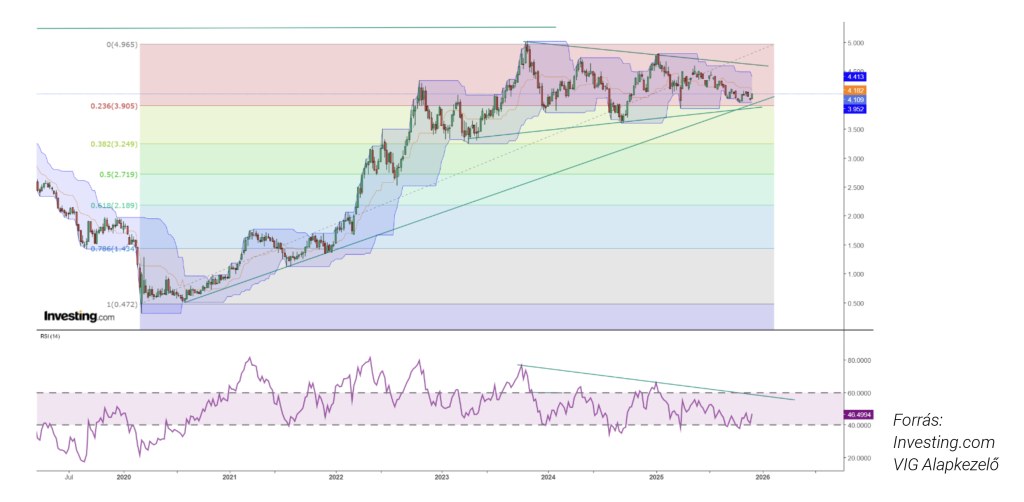The image size is (1024, 502).
Task: Click the light-blue 4.109 price tag
Action: click(855, 100)
